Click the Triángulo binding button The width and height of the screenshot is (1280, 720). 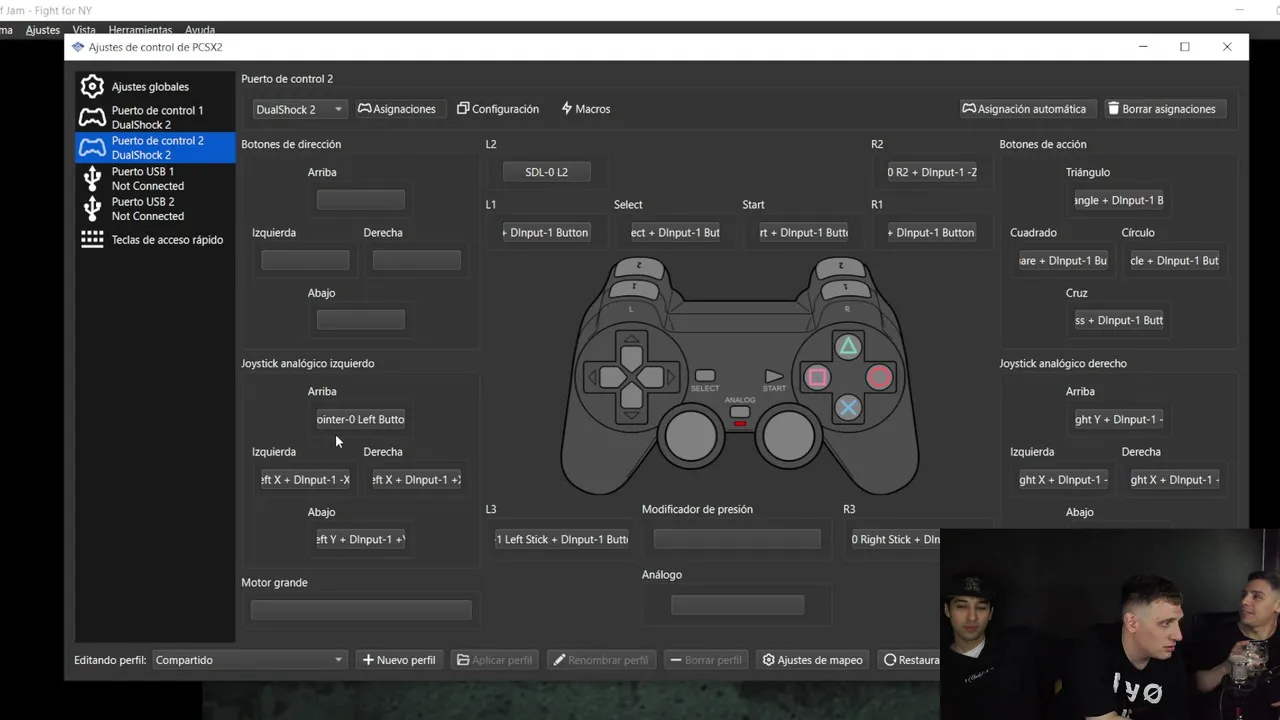[1119, 200]
